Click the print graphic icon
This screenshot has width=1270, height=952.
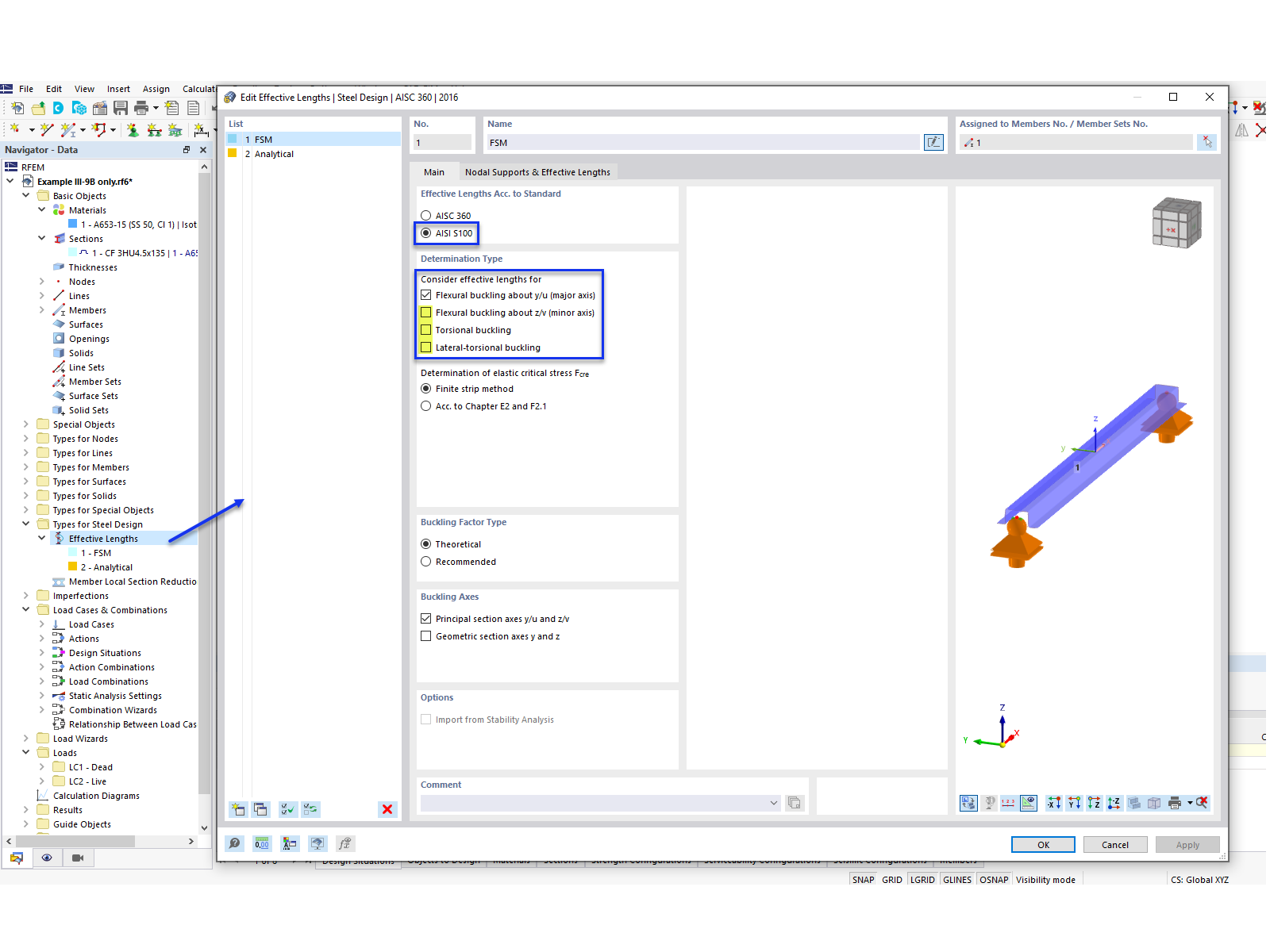[x=1174, y=803]
